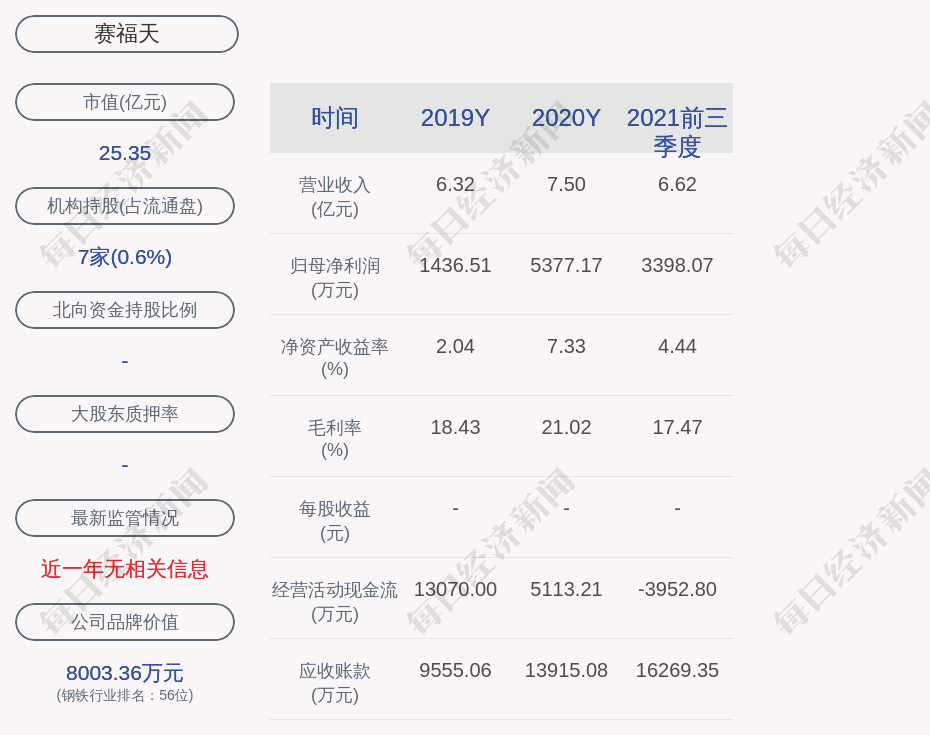Click ROE value 2.04
Screen dimensions: 930x735
tap(456, 346)
